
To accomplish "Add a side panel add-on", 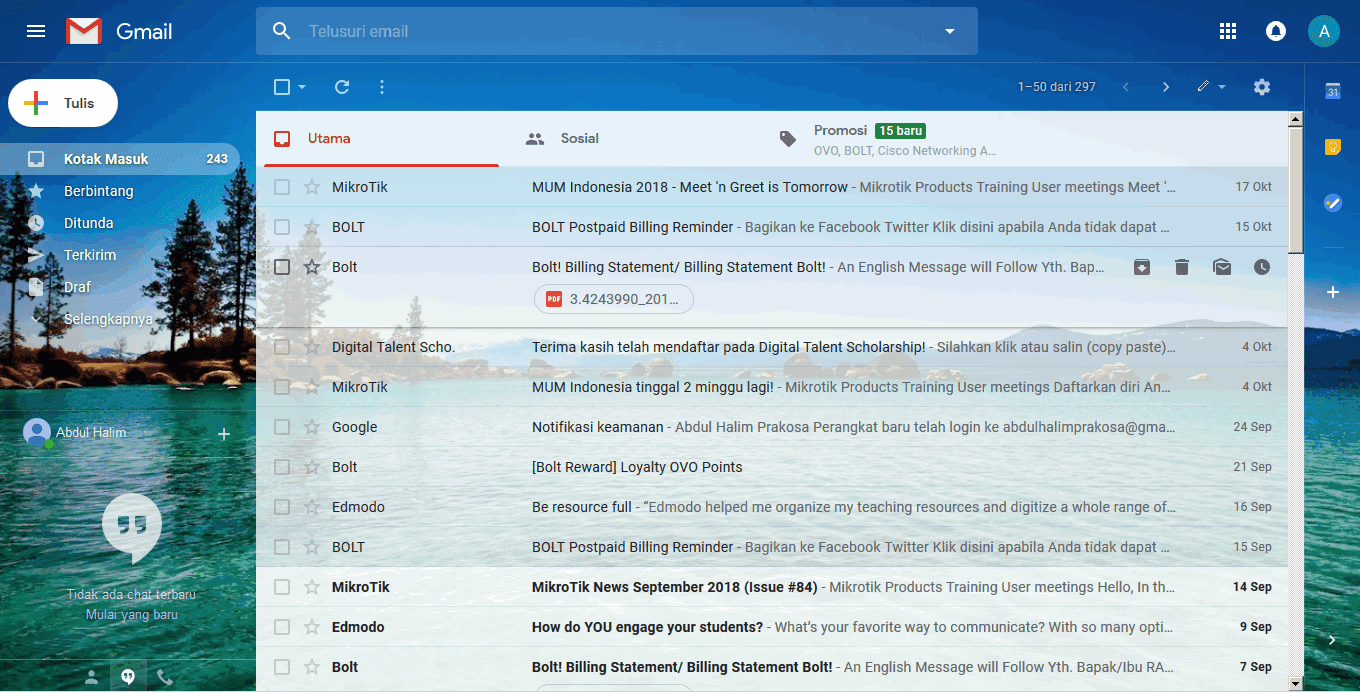I will (x=1332, y=292).
